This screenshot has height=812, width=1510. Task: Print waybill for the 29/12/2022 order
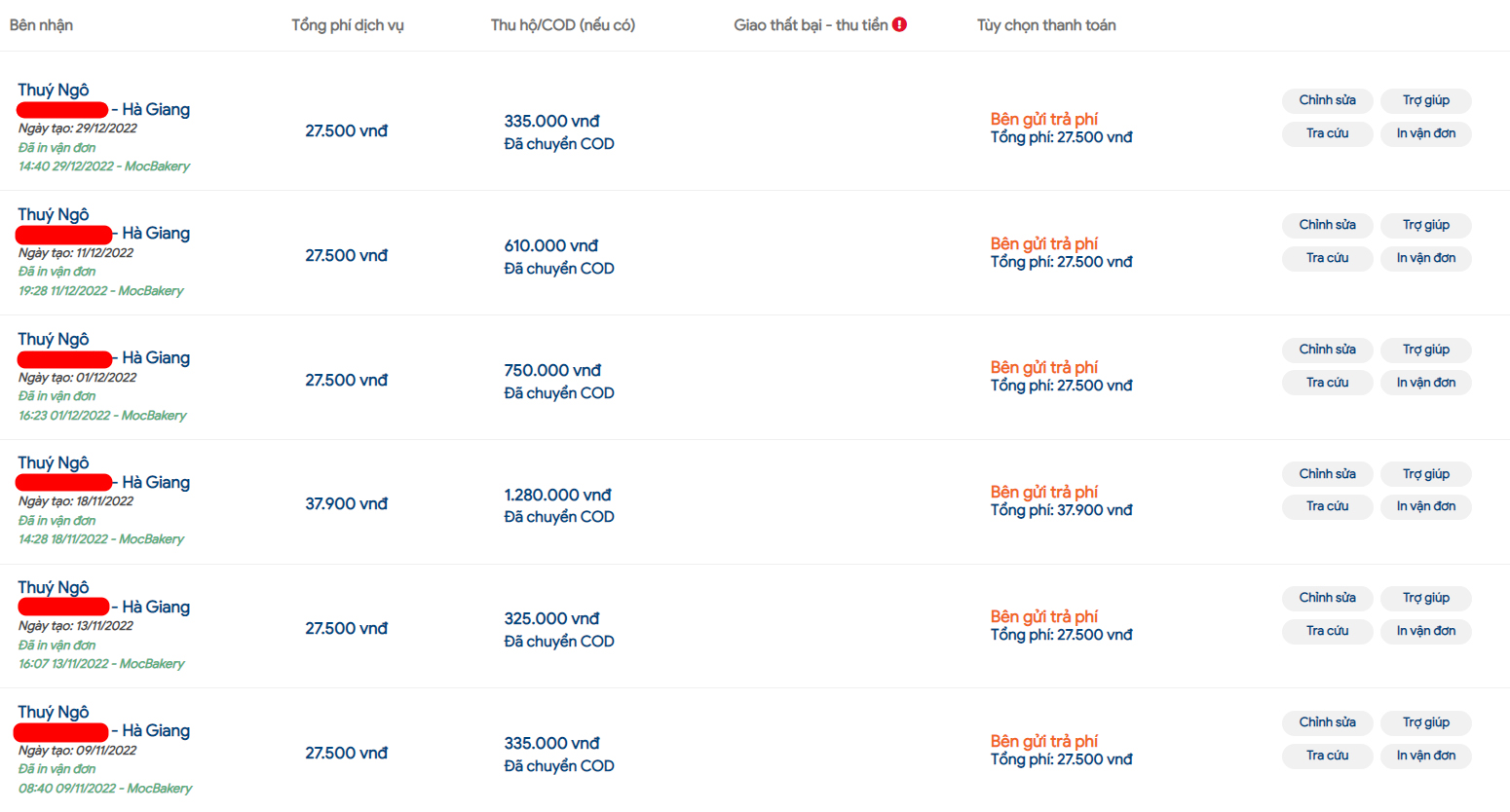point(1425,133)
